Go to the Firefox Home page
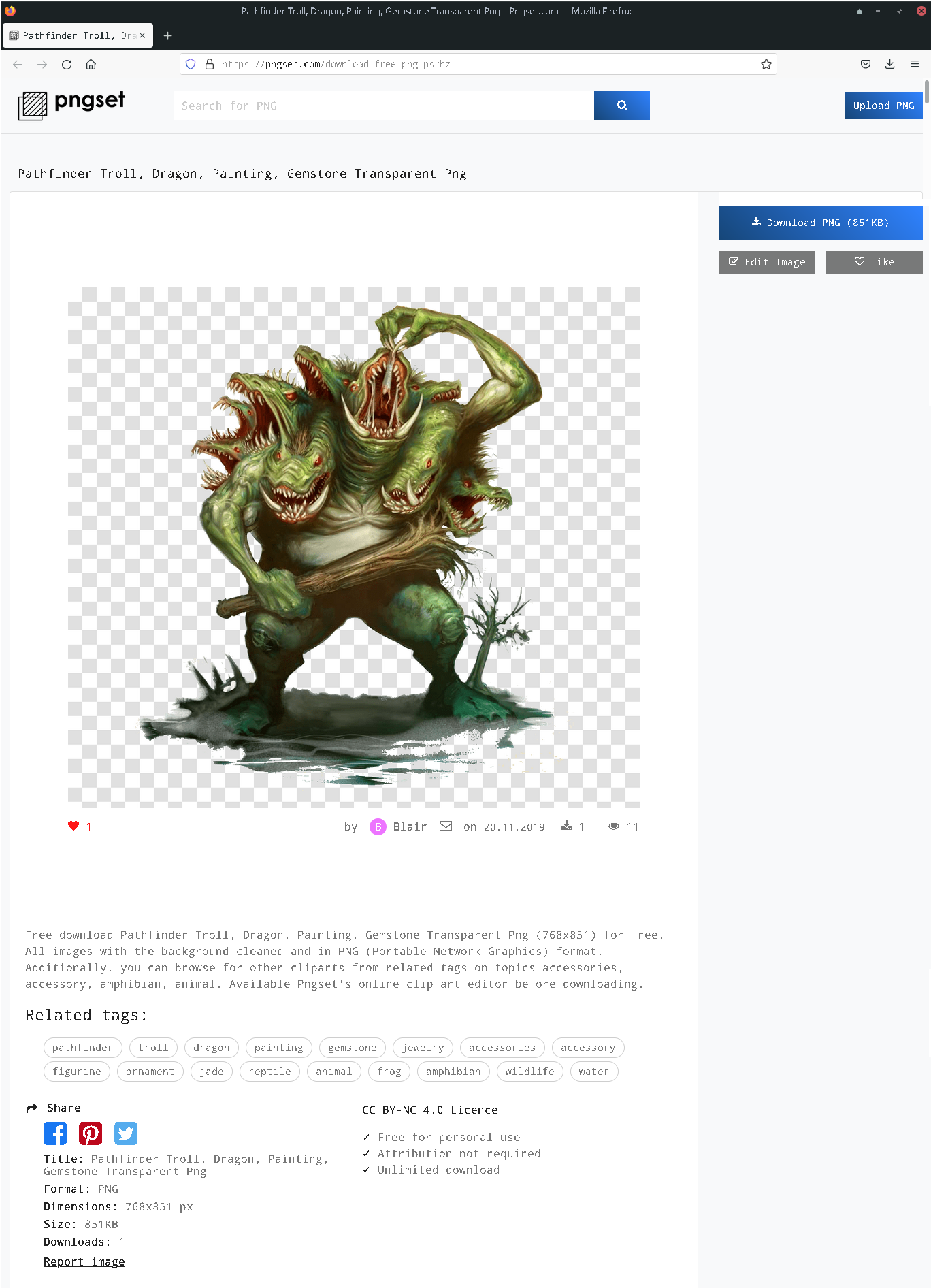 pos(91,64)
